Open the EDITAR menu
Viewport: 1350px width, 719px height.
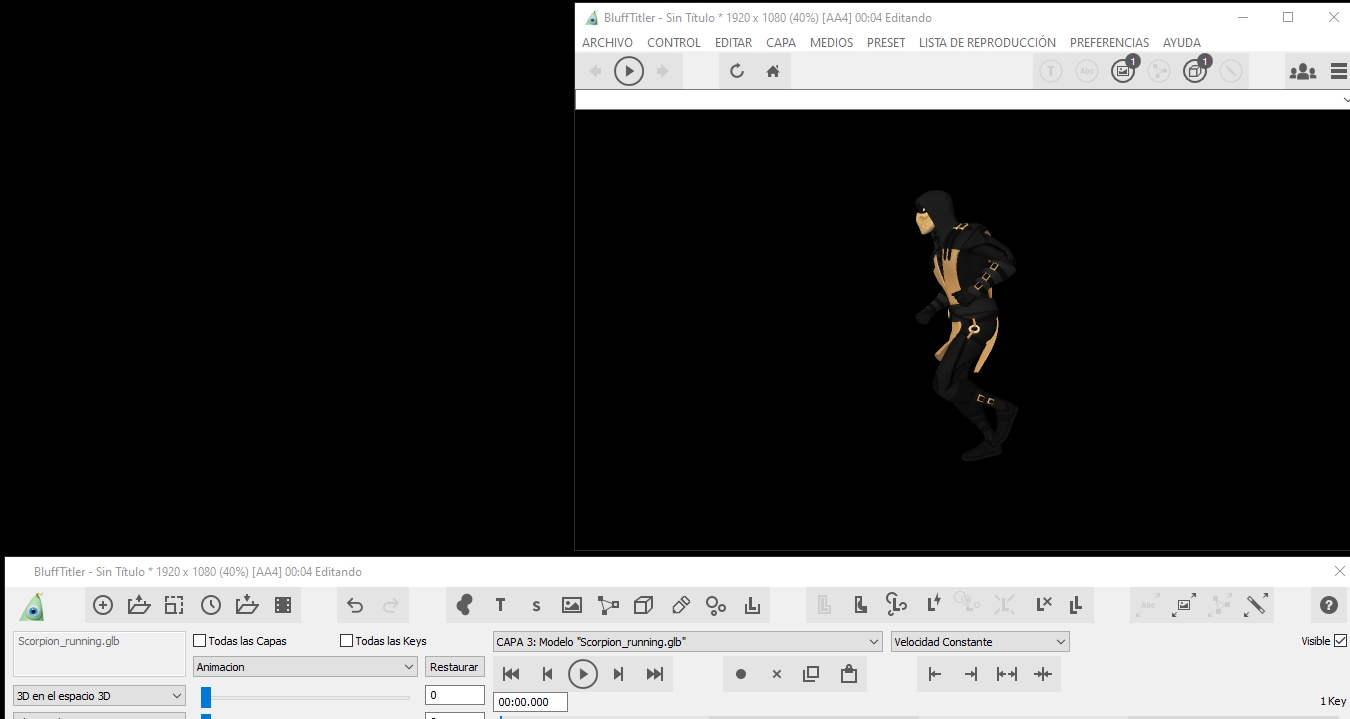click(733, 43)
